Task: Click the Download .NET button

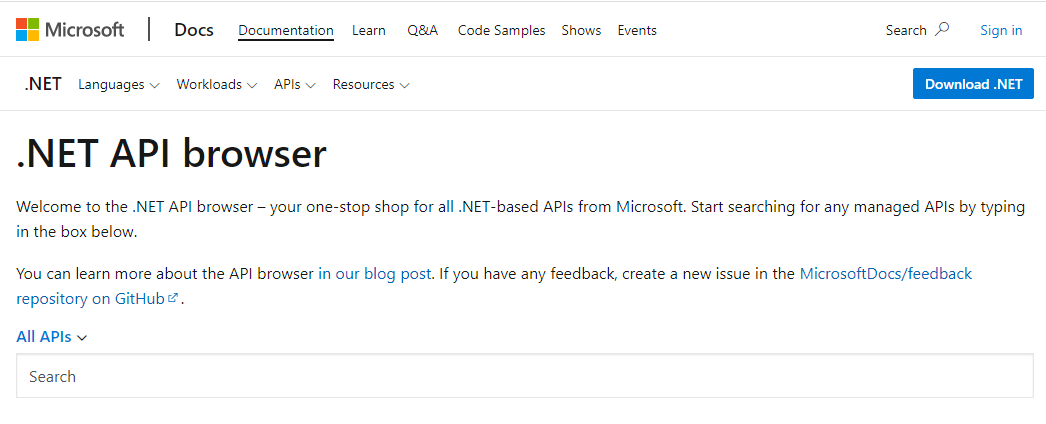Action: click(x=973, y=84)
